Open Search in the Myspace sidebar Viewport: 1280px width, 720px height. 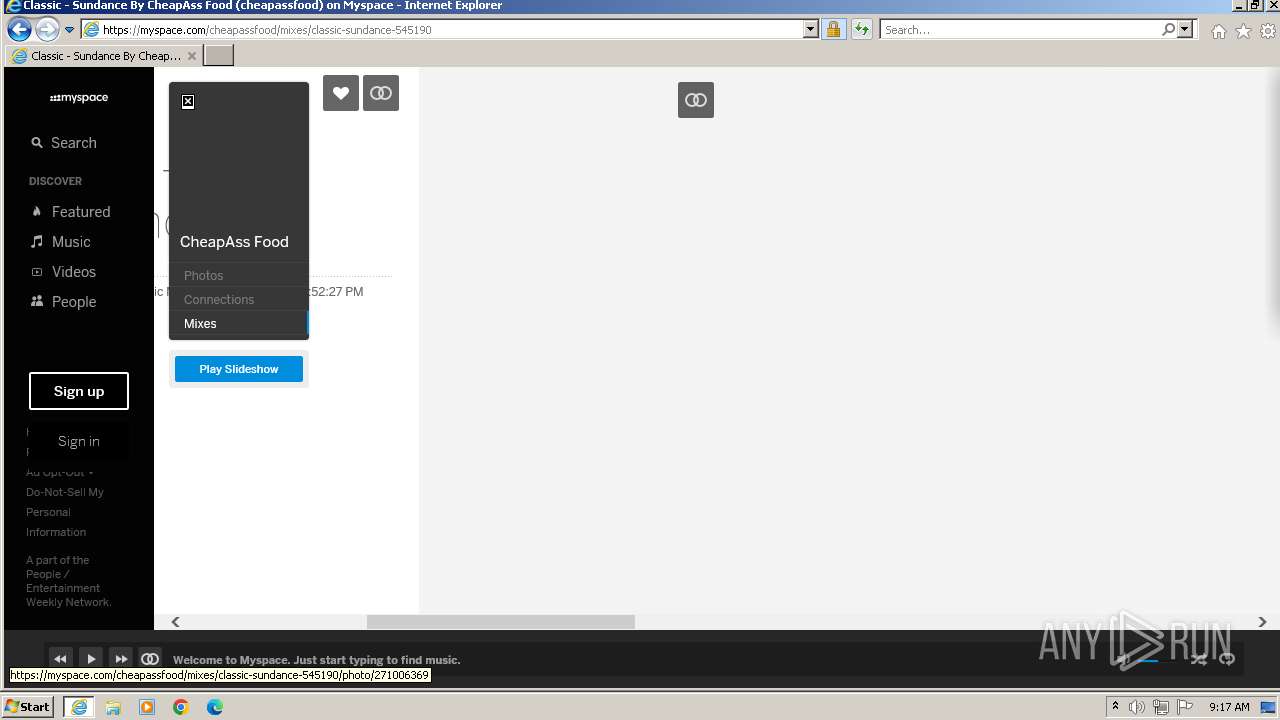(x=64, y=143)
